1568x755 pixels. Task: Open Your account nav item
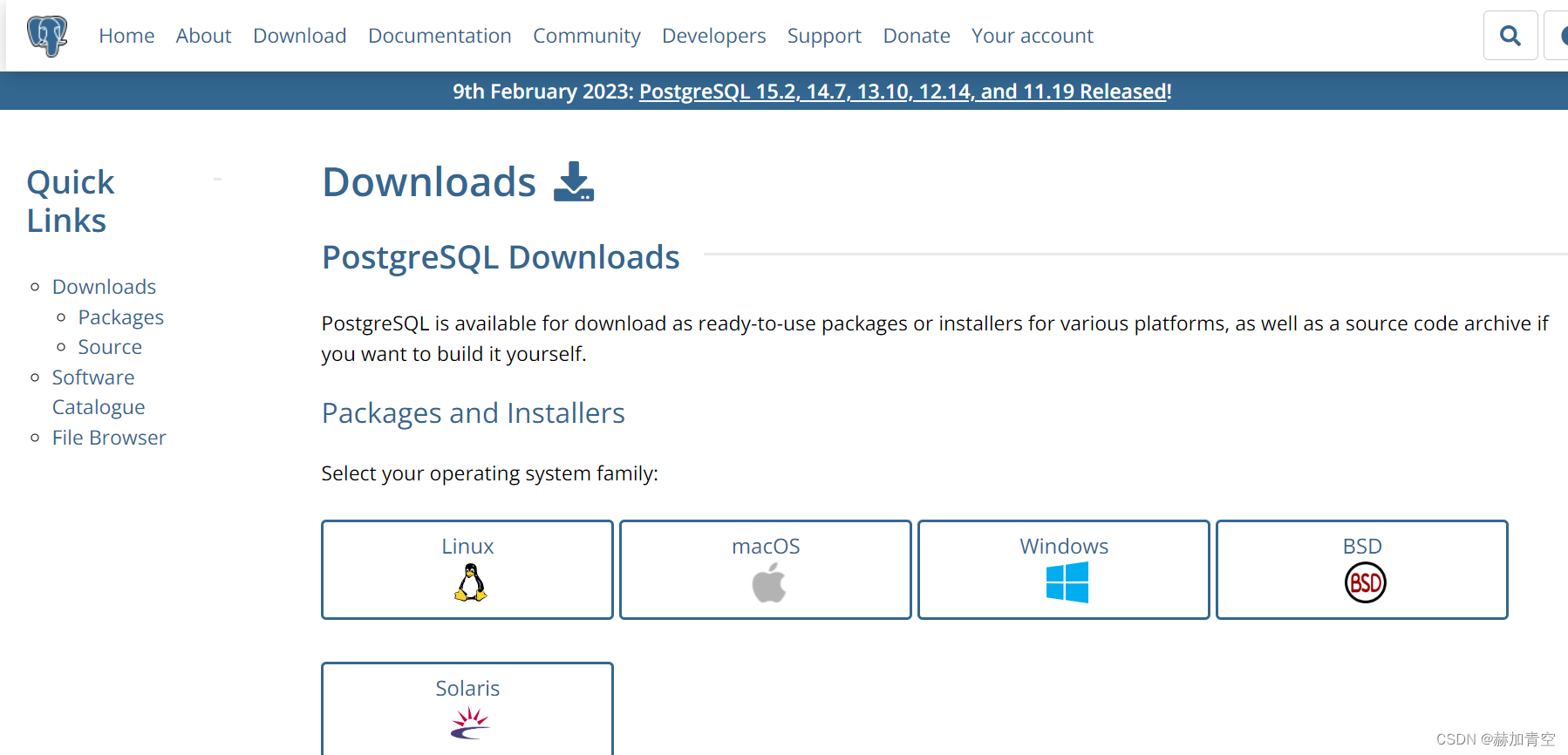tap(1033, 36)
